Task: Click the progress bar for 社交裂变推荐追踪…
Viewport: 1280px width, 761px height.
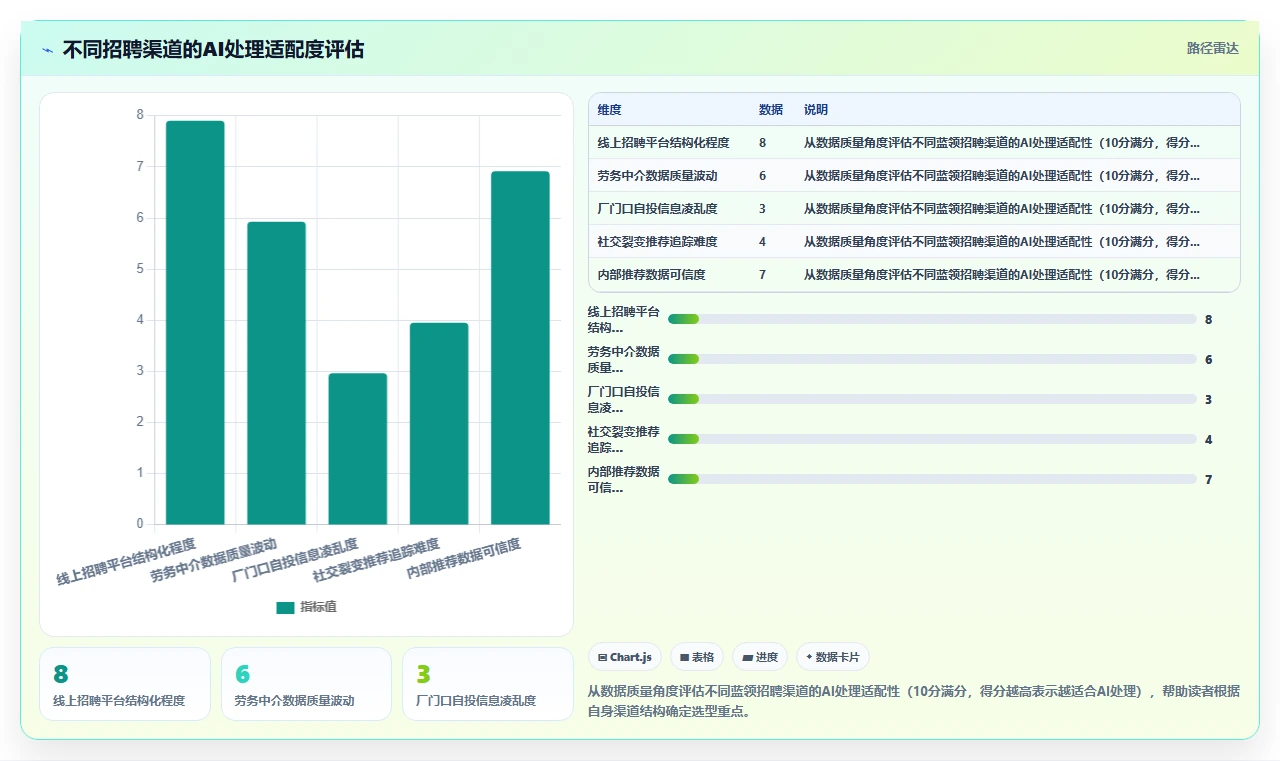Action: (x=932, y=439)
